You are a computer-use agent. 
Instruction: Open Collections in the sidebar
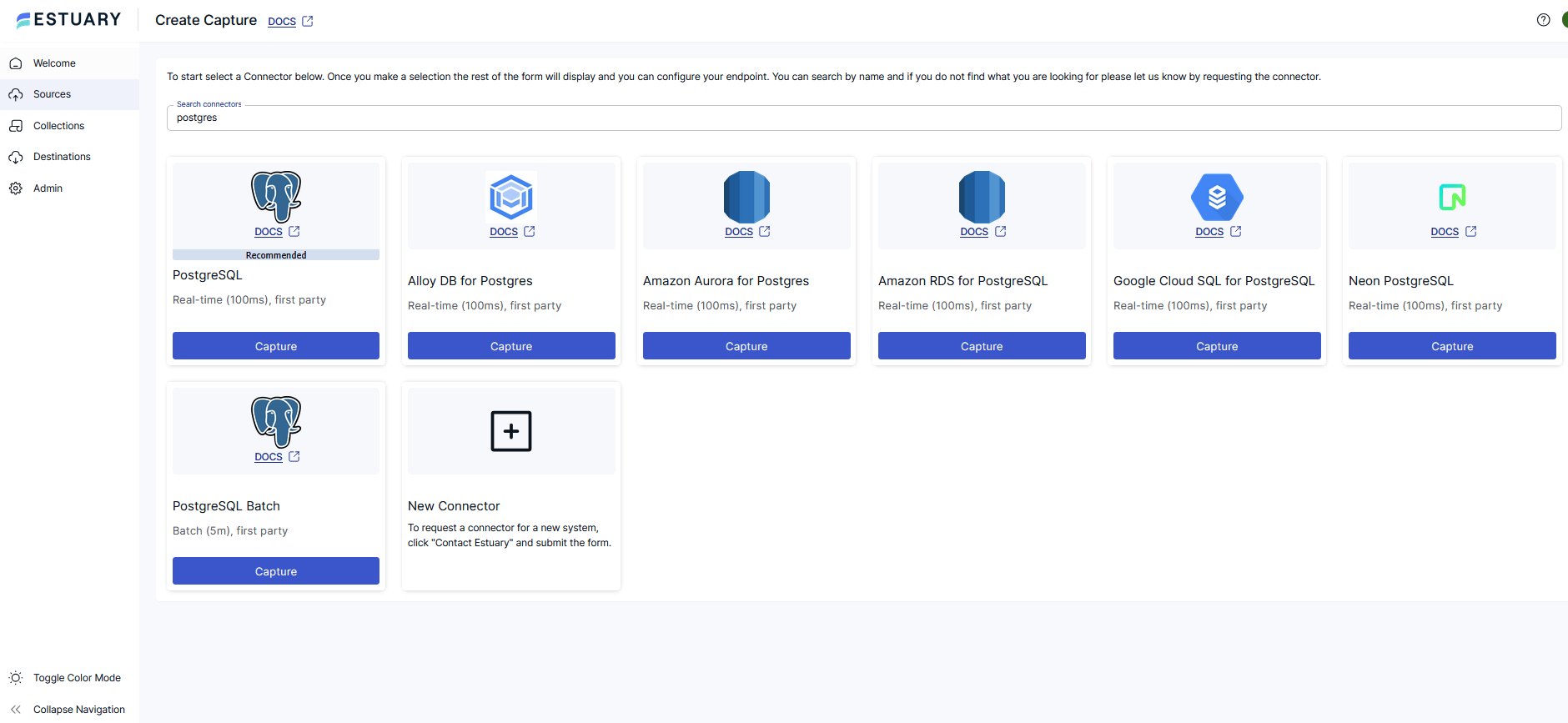coord(69,126)
